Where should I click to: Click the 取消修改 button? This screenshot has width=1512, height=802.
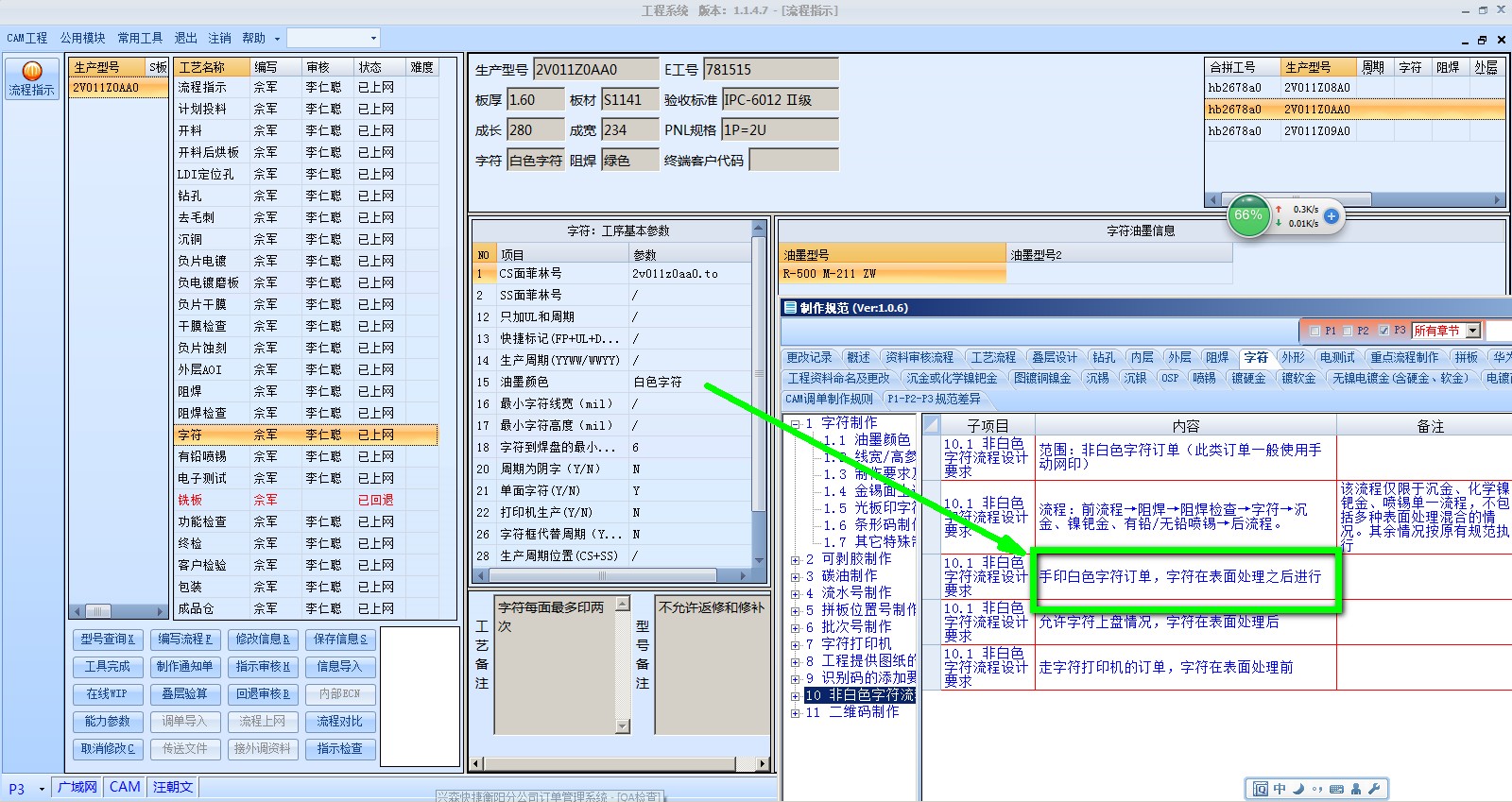(108, 749)
